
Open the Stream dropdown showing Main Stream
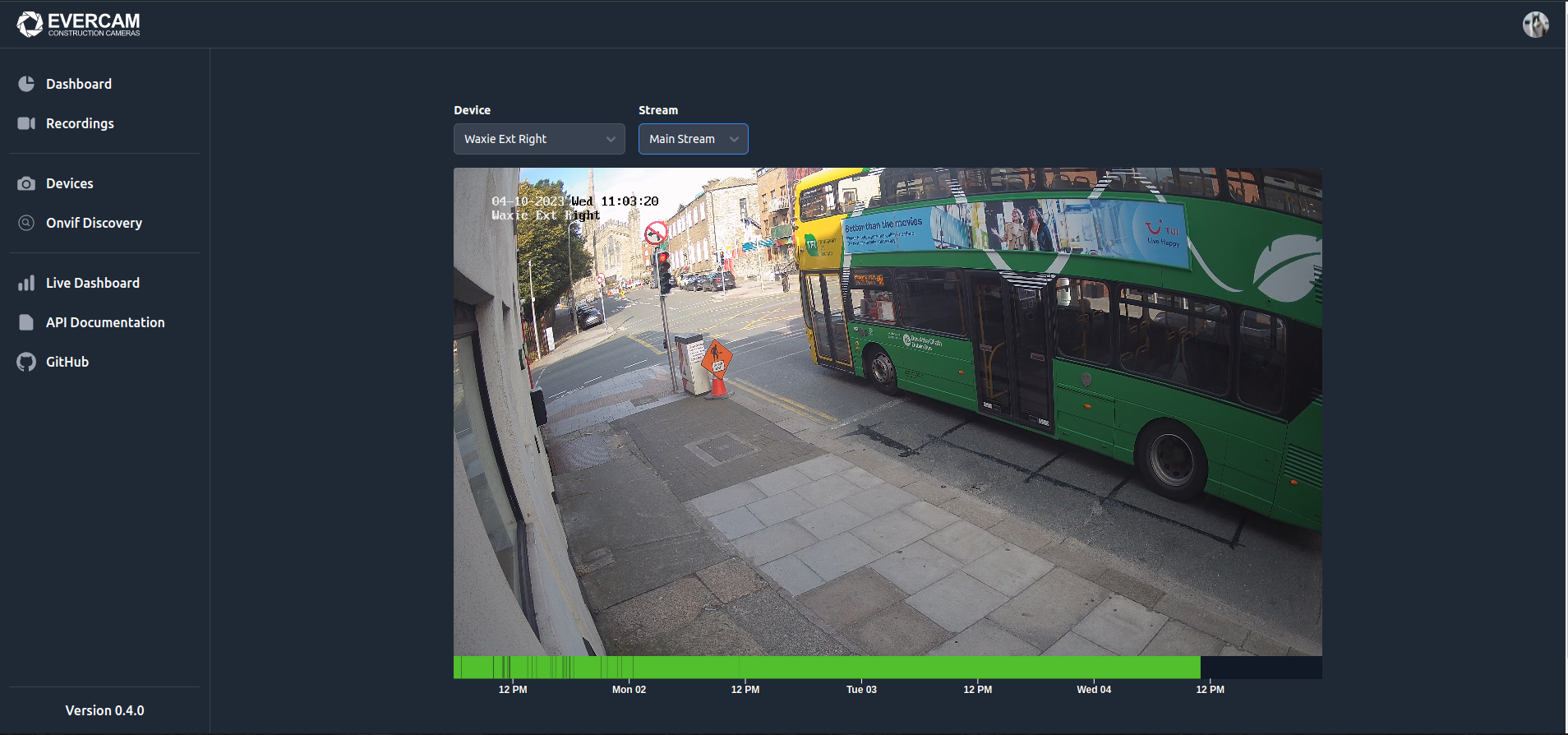(x=694, y=139)
